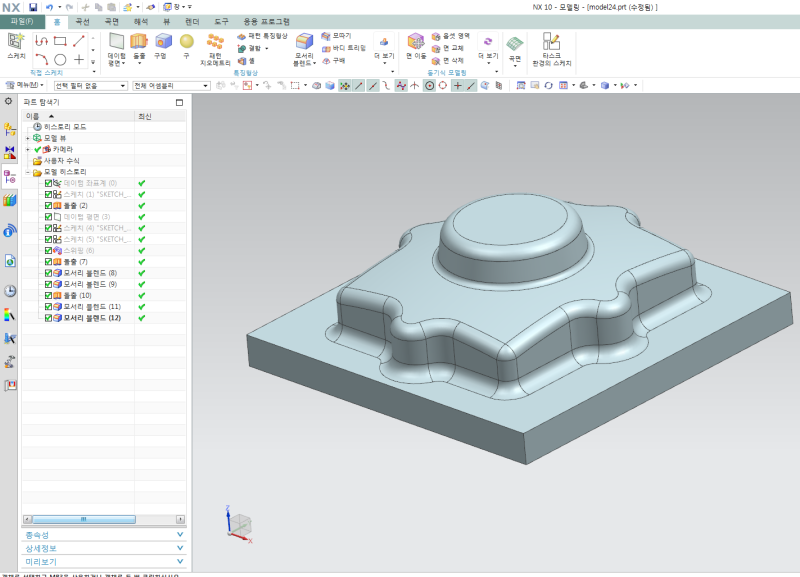800x577 pixels.
Task: Uncheck the 돌출 (7) feature checkbox
Action: (x=46, y=260)
